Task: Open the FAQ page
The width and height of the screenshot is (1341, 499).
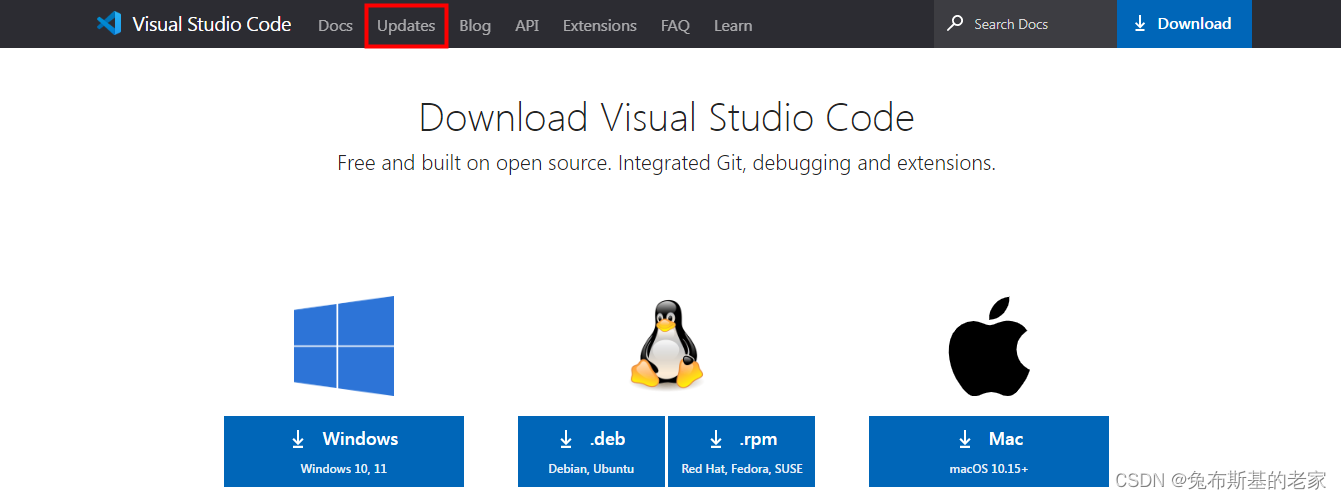Action: [675, 25]
